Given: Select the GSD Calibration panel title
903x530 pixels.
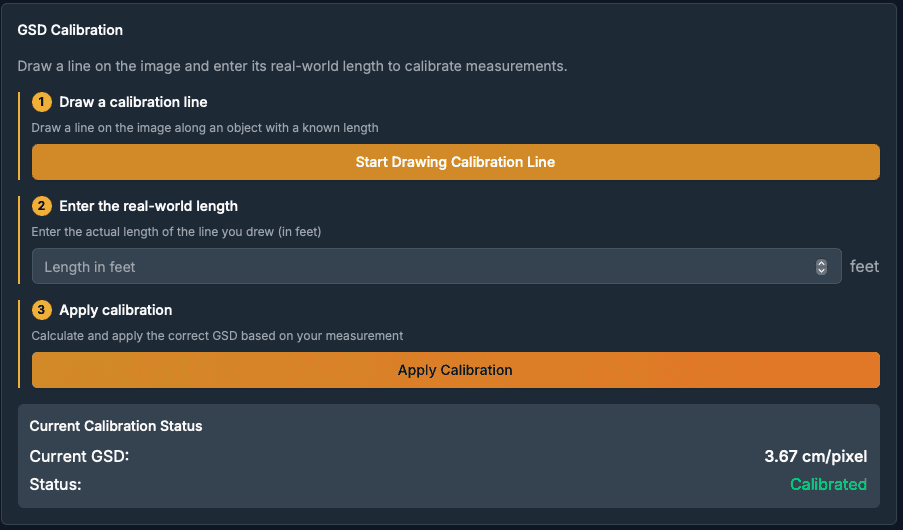Looking at the screenshot, I should (x=70, y=30).
